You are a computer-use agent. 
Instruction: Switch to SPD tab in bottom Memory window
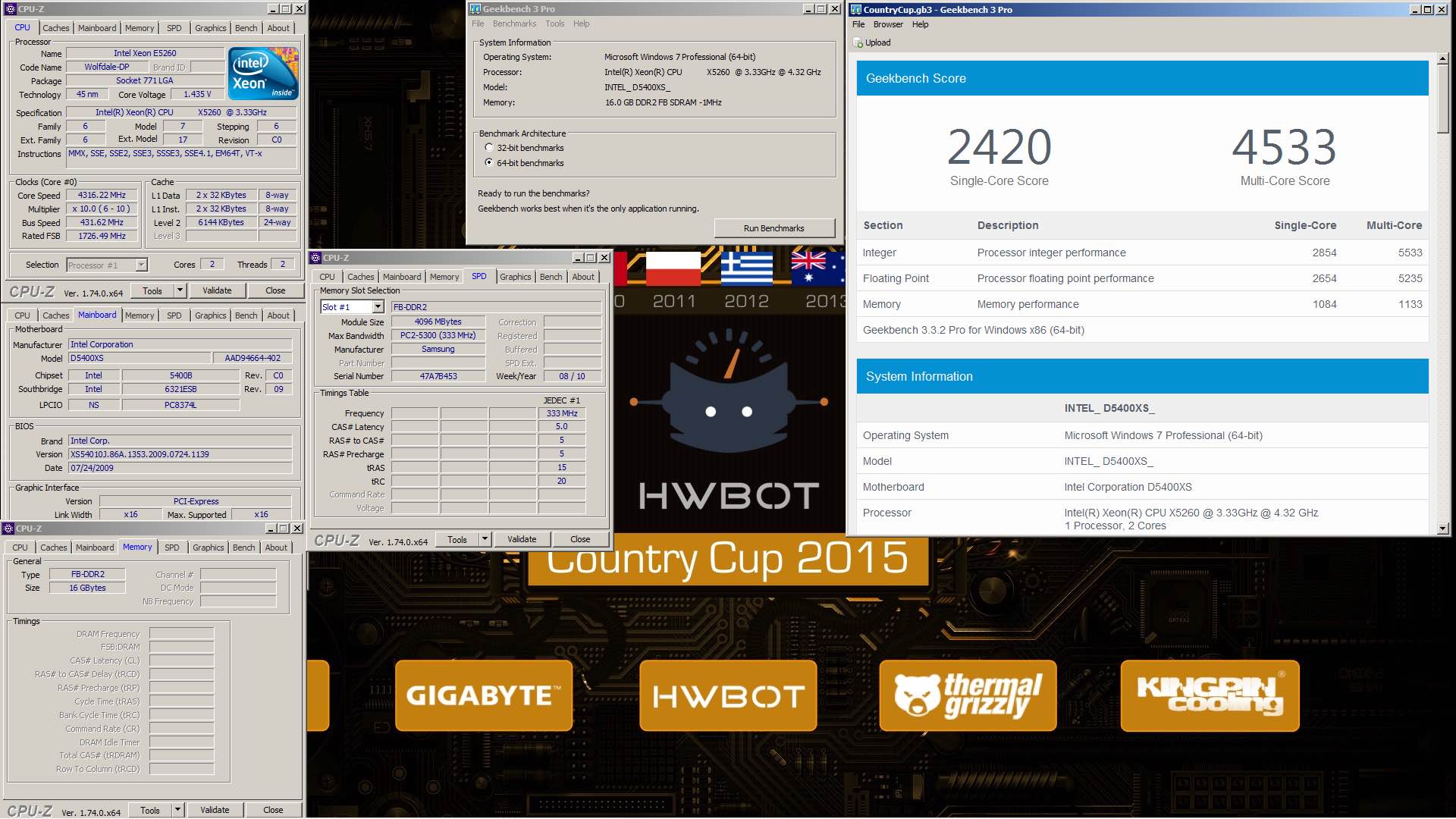(x=172, y=548)
